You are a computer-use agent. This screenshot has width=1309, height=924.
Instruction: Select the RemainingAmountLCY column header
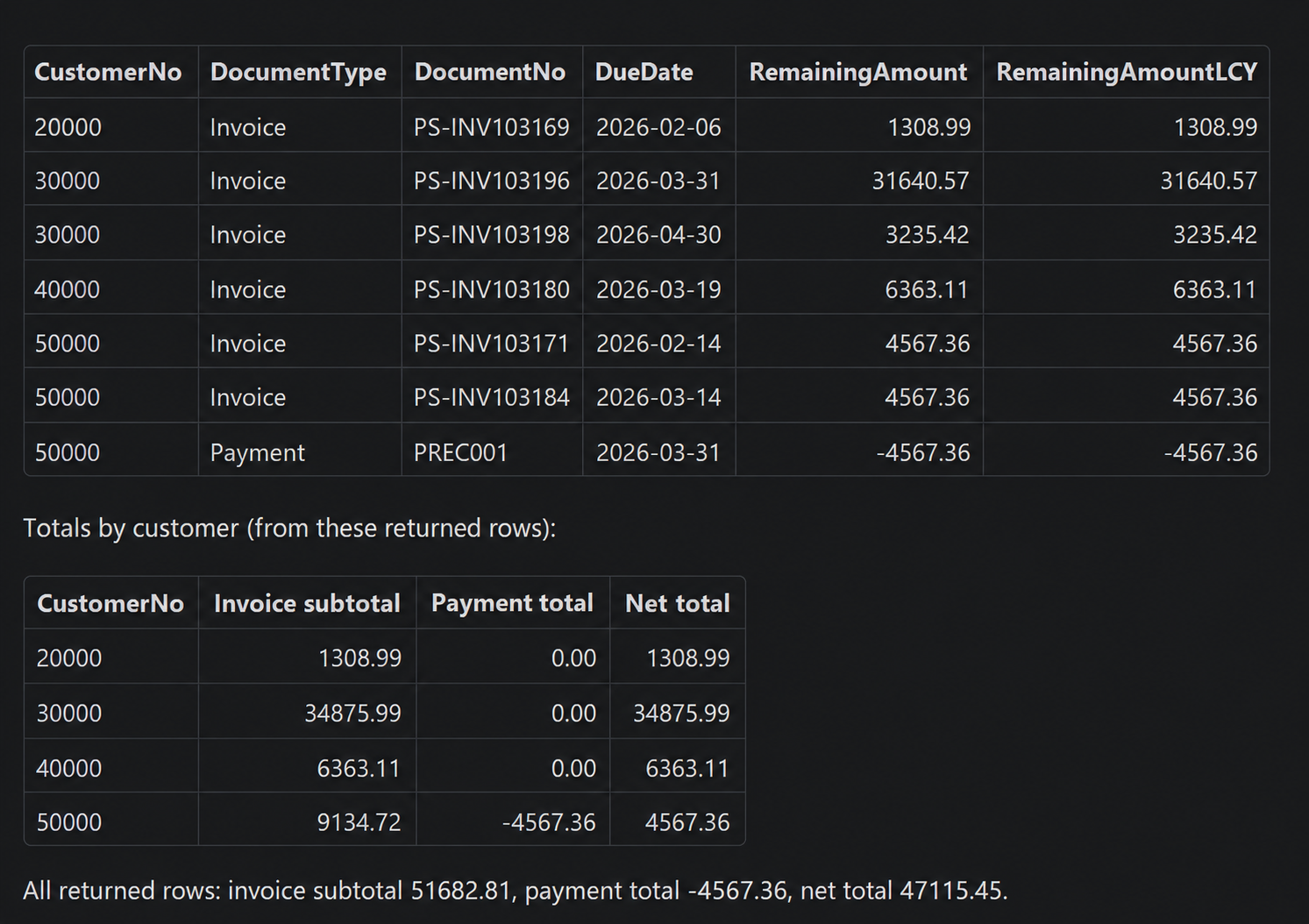tap(1127, 72)
